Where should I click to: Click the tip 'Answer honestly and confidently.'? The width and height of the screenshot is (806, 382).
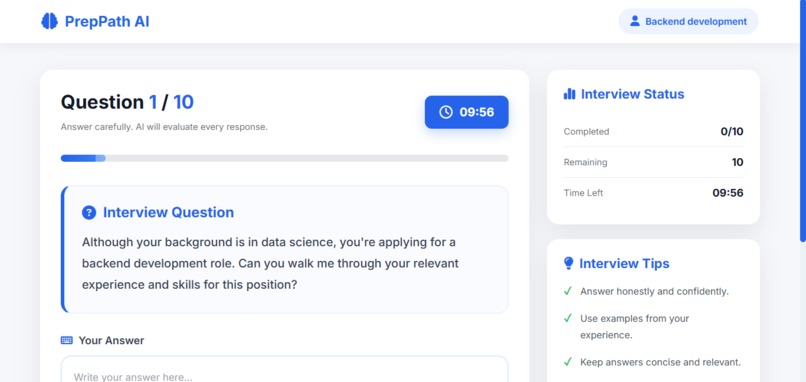654,292
